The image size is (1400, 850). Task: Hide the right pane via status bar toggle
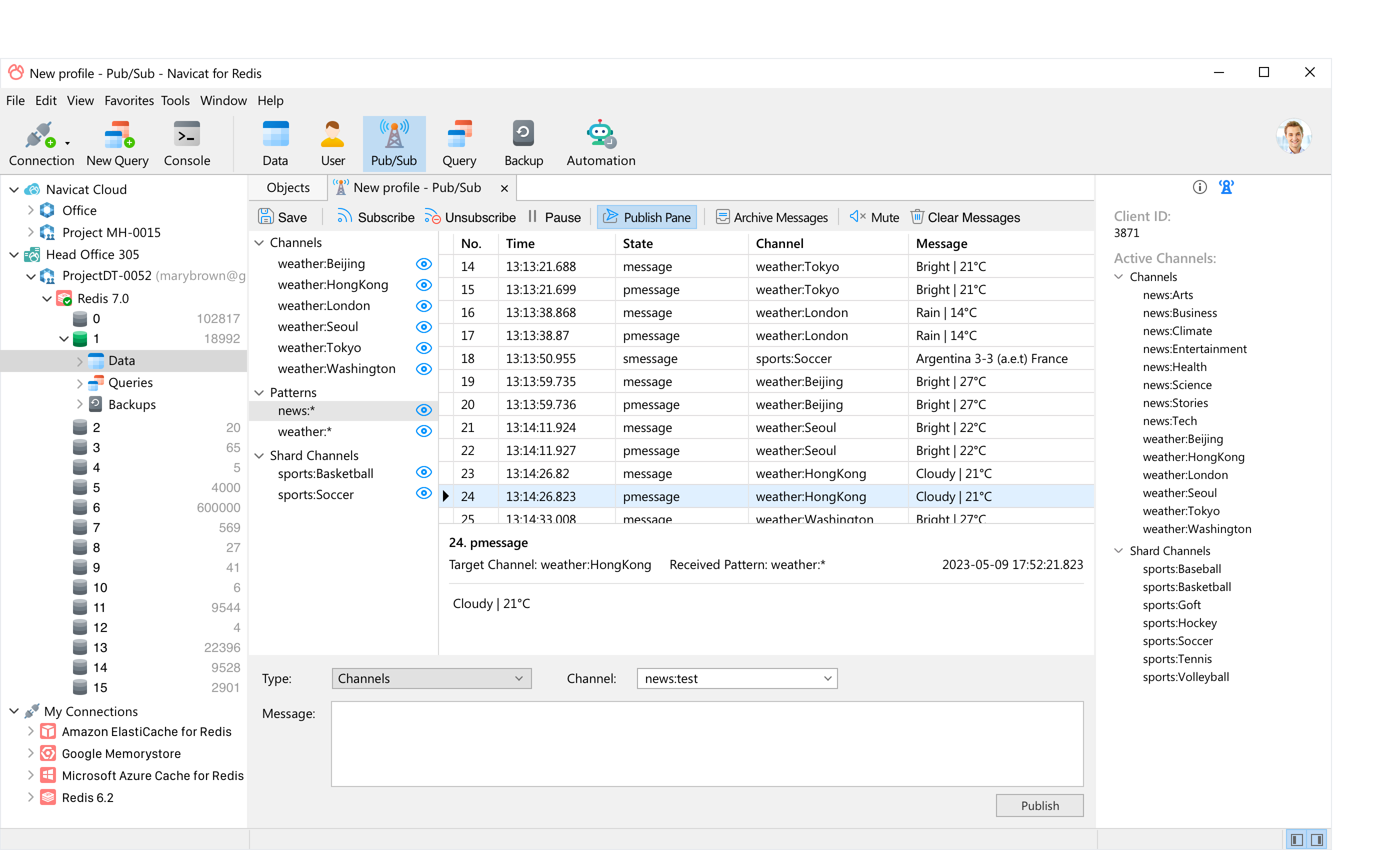pyautogui.click(x=1317, y=840)
